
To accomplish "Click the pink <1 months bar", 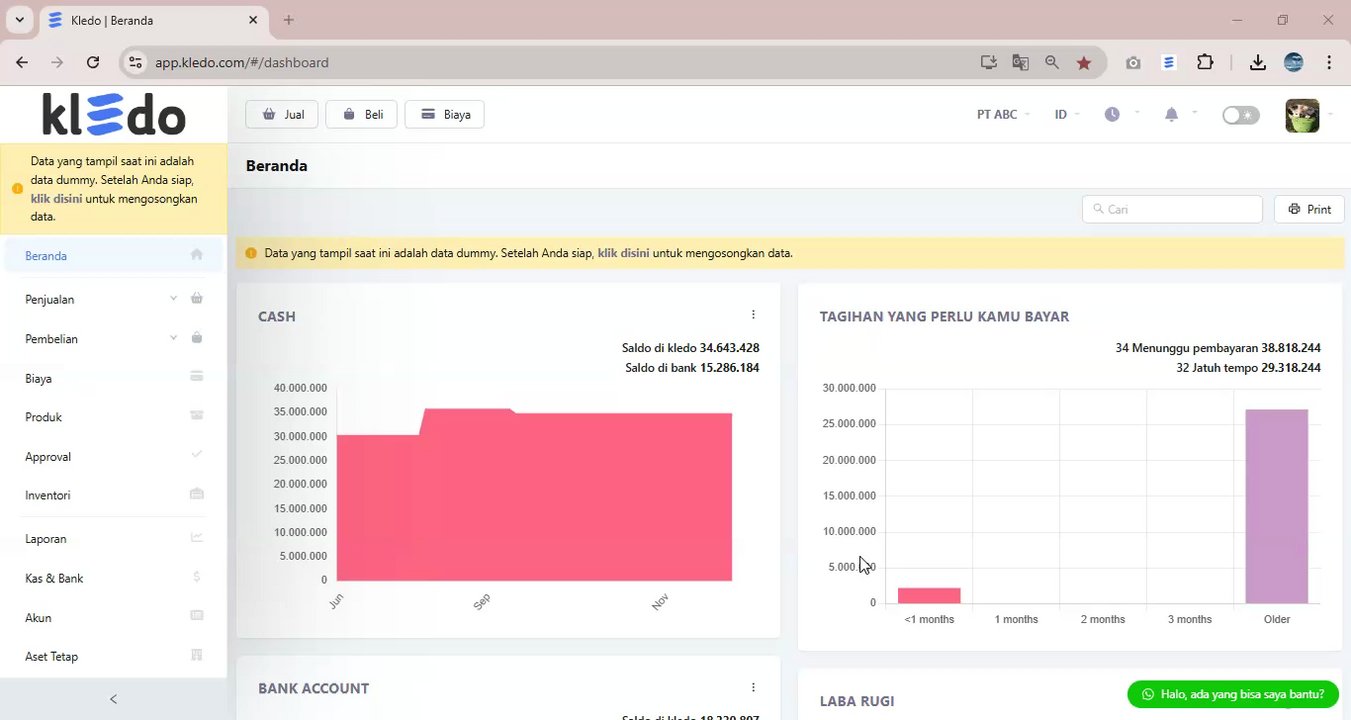I will (x=929, y=595).
